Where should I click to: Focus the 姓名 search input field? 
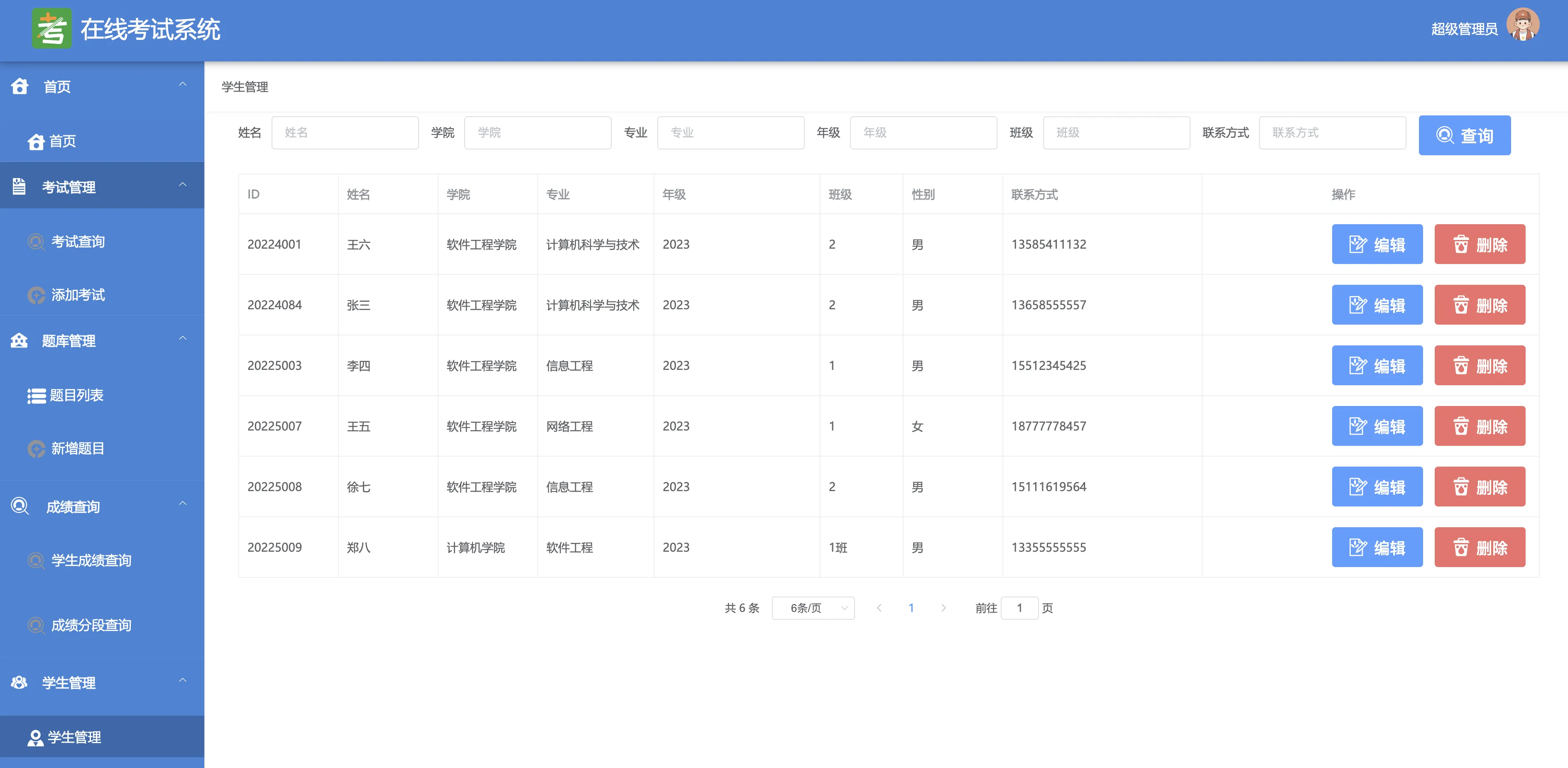click(x=345, y=133)
